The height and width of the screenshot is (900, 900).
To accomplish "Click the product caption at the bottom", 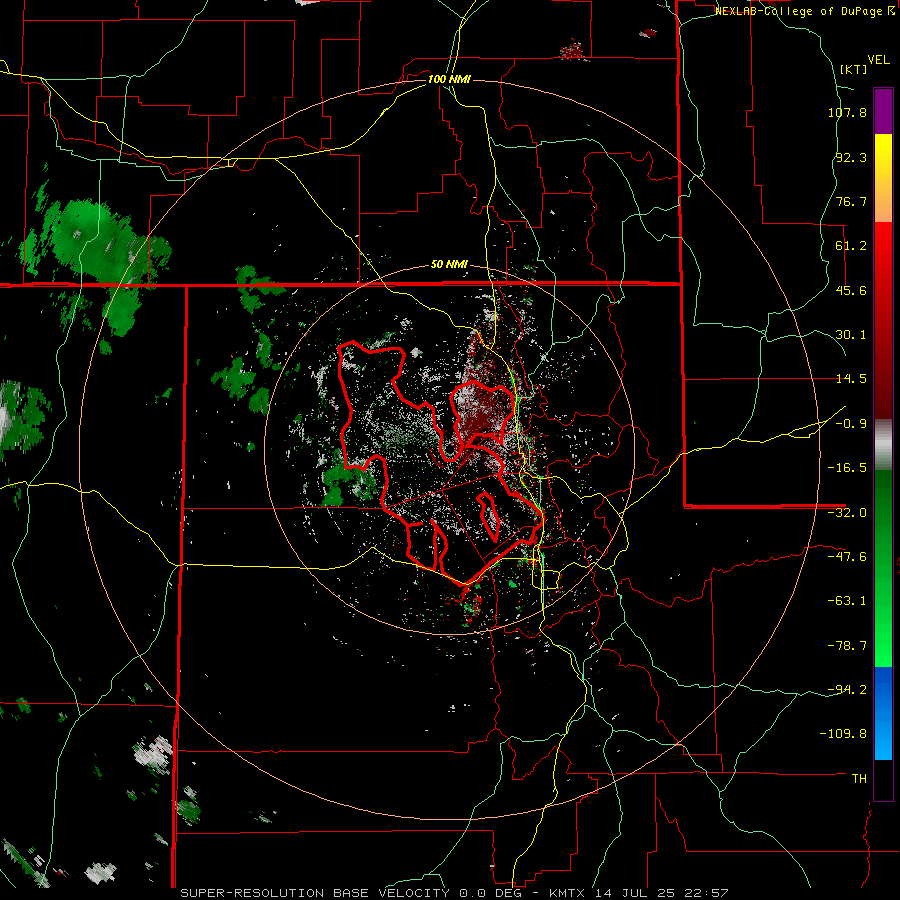I will 455,893.
